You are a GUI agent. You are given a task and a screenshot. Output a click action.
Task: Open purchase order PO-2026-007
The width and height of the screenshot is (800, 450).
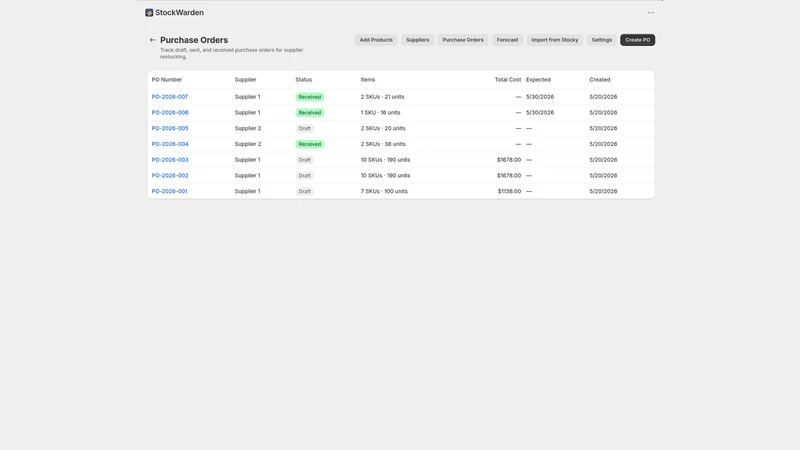(x=170, y=97)
